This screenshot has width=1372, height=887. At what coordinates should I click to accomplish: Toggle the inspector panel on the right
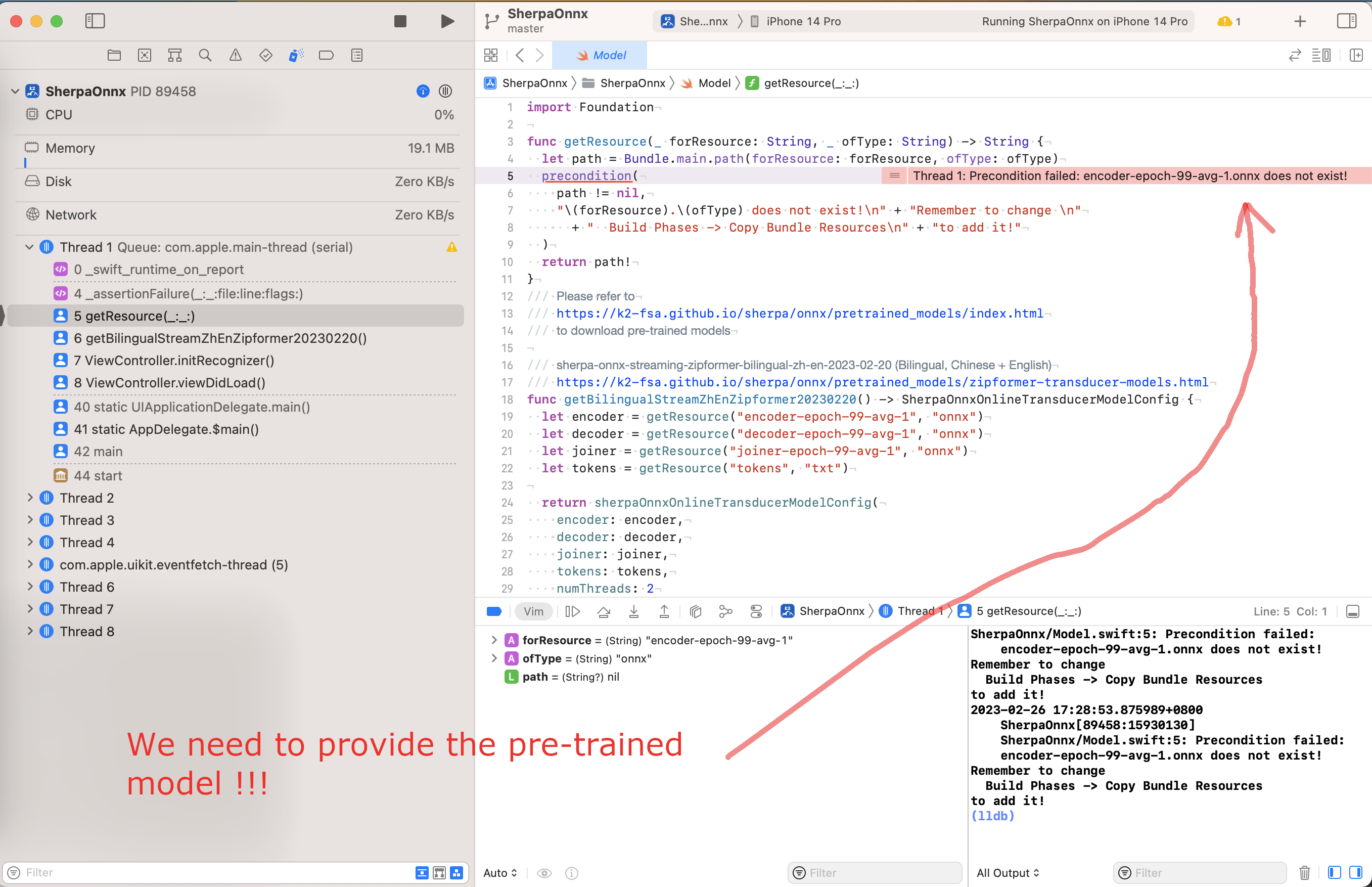click(1346, 21)
